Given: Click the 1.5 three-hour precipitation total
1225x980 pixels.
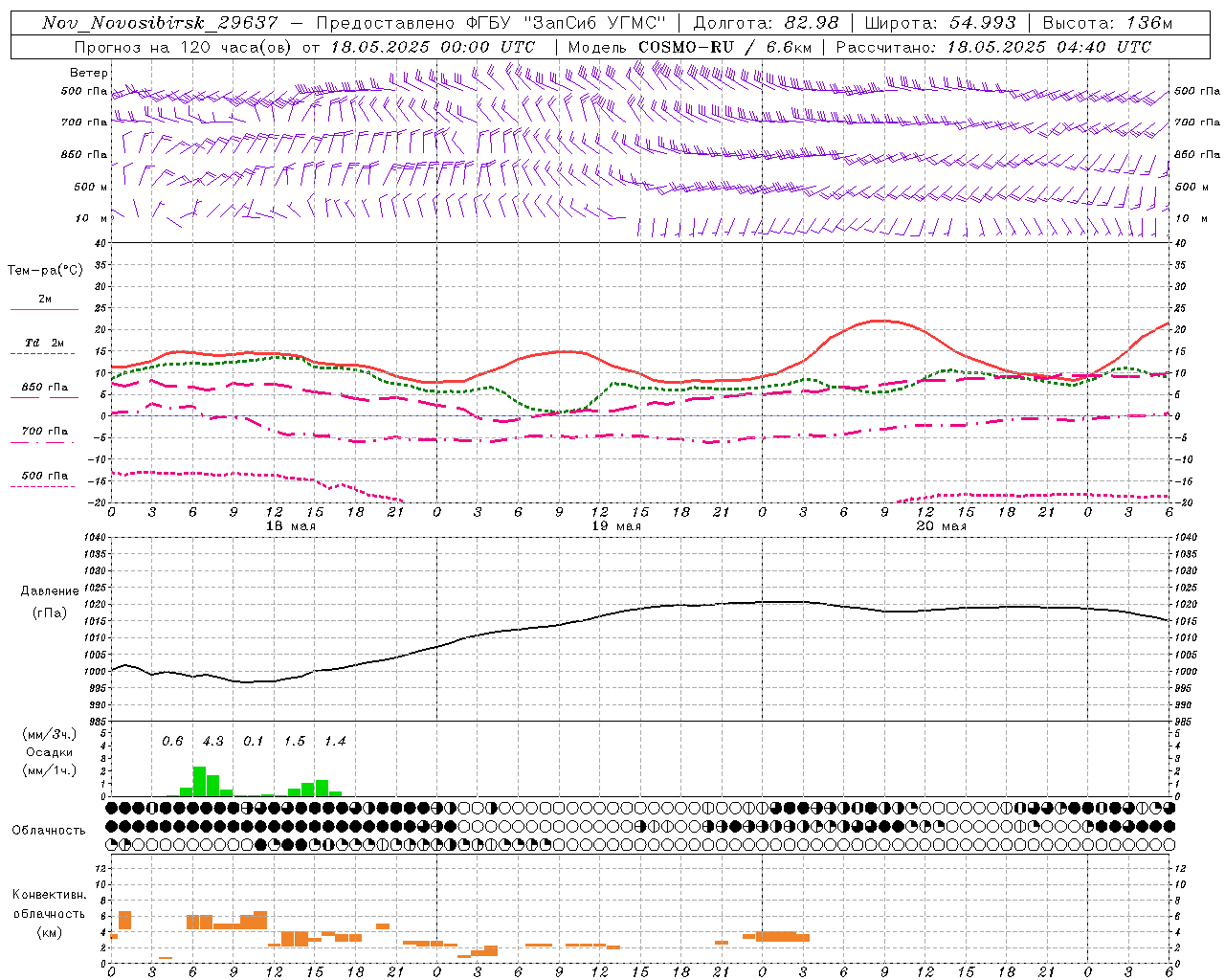Looking at the screenshot, I should click(294, 741).
